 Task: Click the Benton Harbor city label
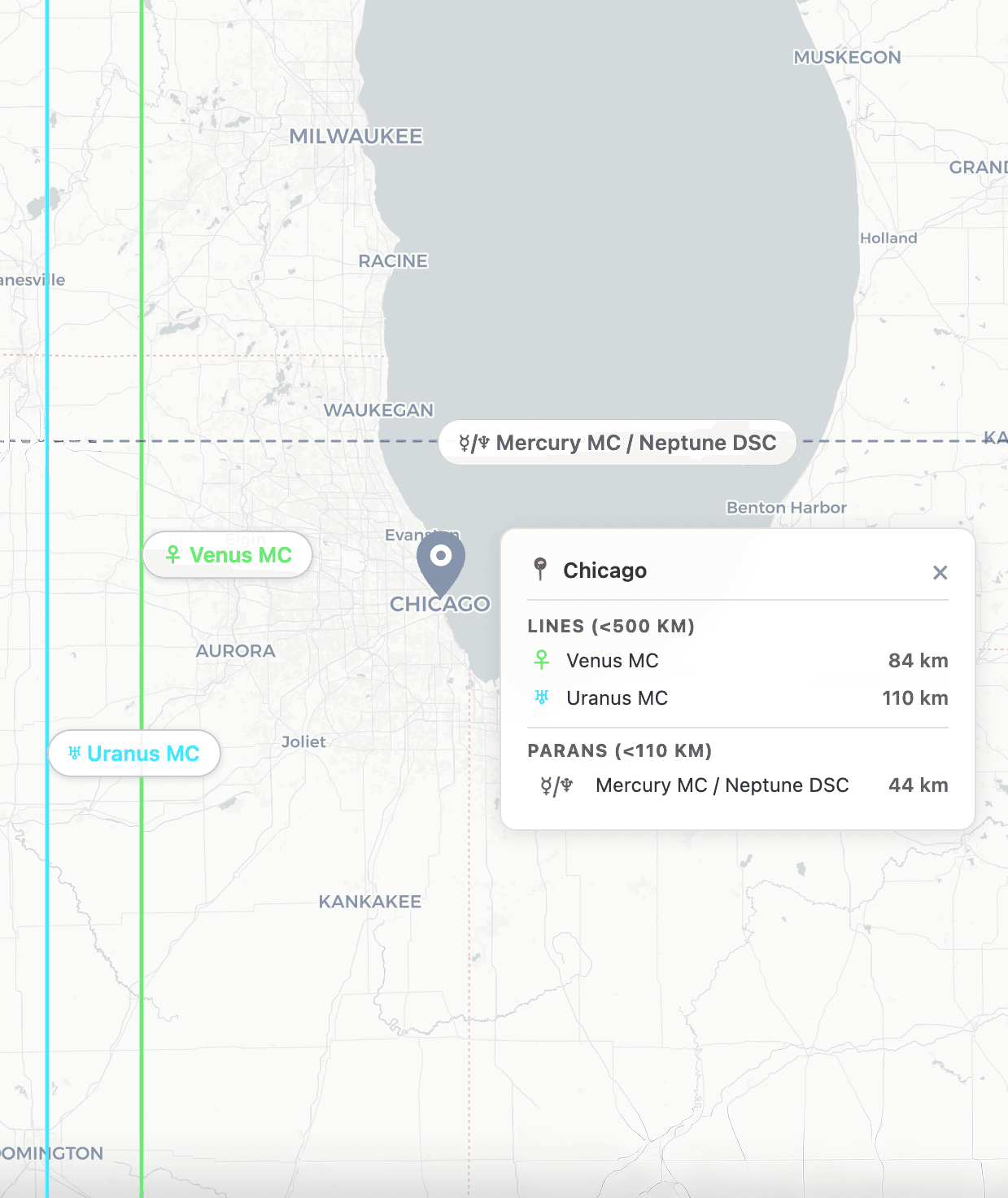point(787,507)
